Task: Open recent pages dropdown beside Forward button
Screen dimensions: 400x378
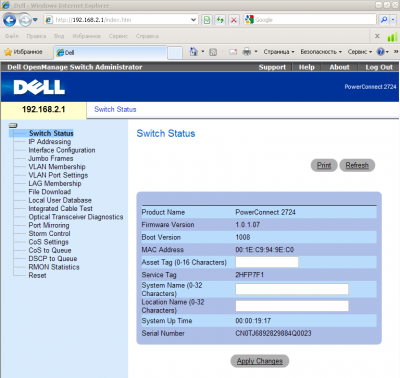Action: 35,20
